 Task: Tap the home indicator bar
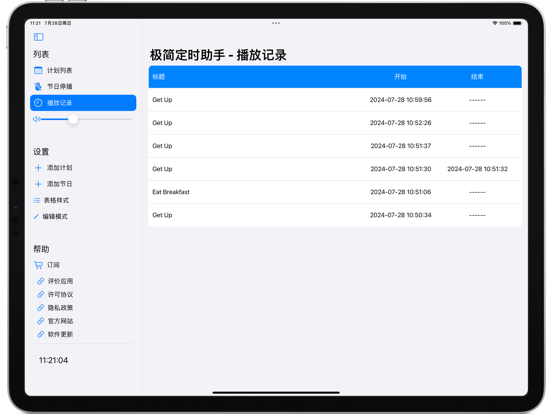[276, 392]
